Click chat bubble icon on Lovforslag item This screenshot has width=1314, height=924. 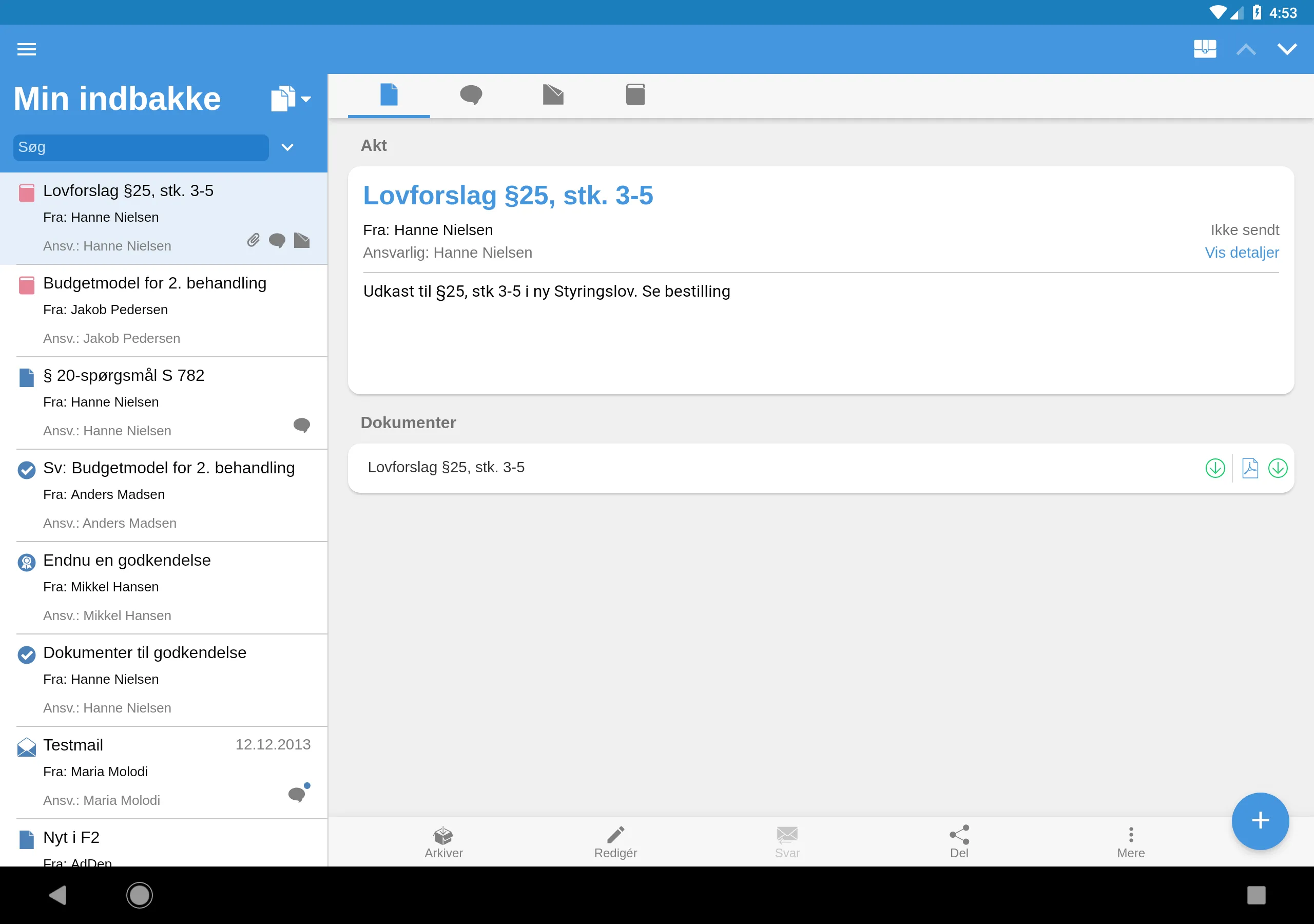pos(277,240)
